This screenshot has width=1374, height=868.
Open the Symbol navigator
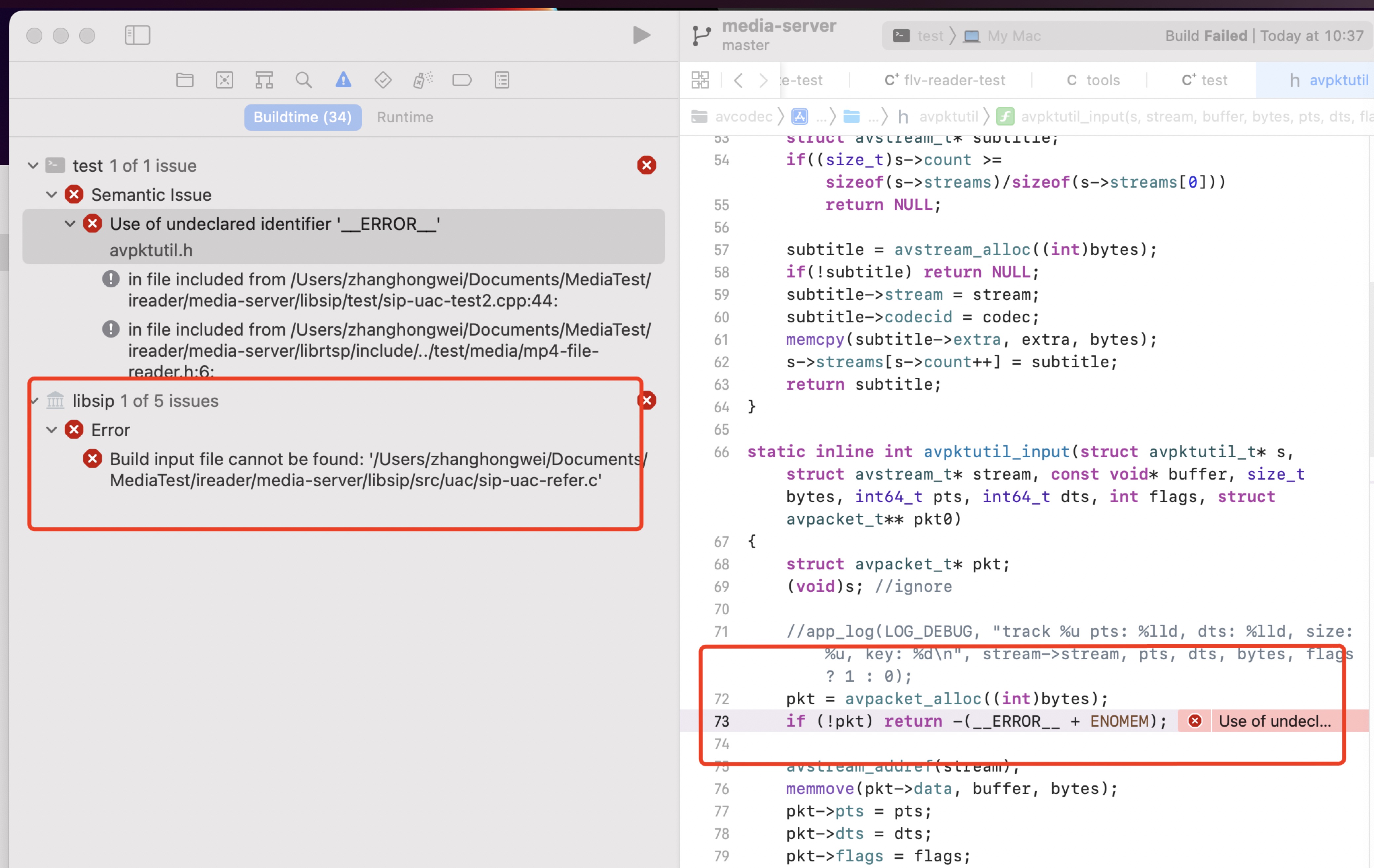[264, 80]
